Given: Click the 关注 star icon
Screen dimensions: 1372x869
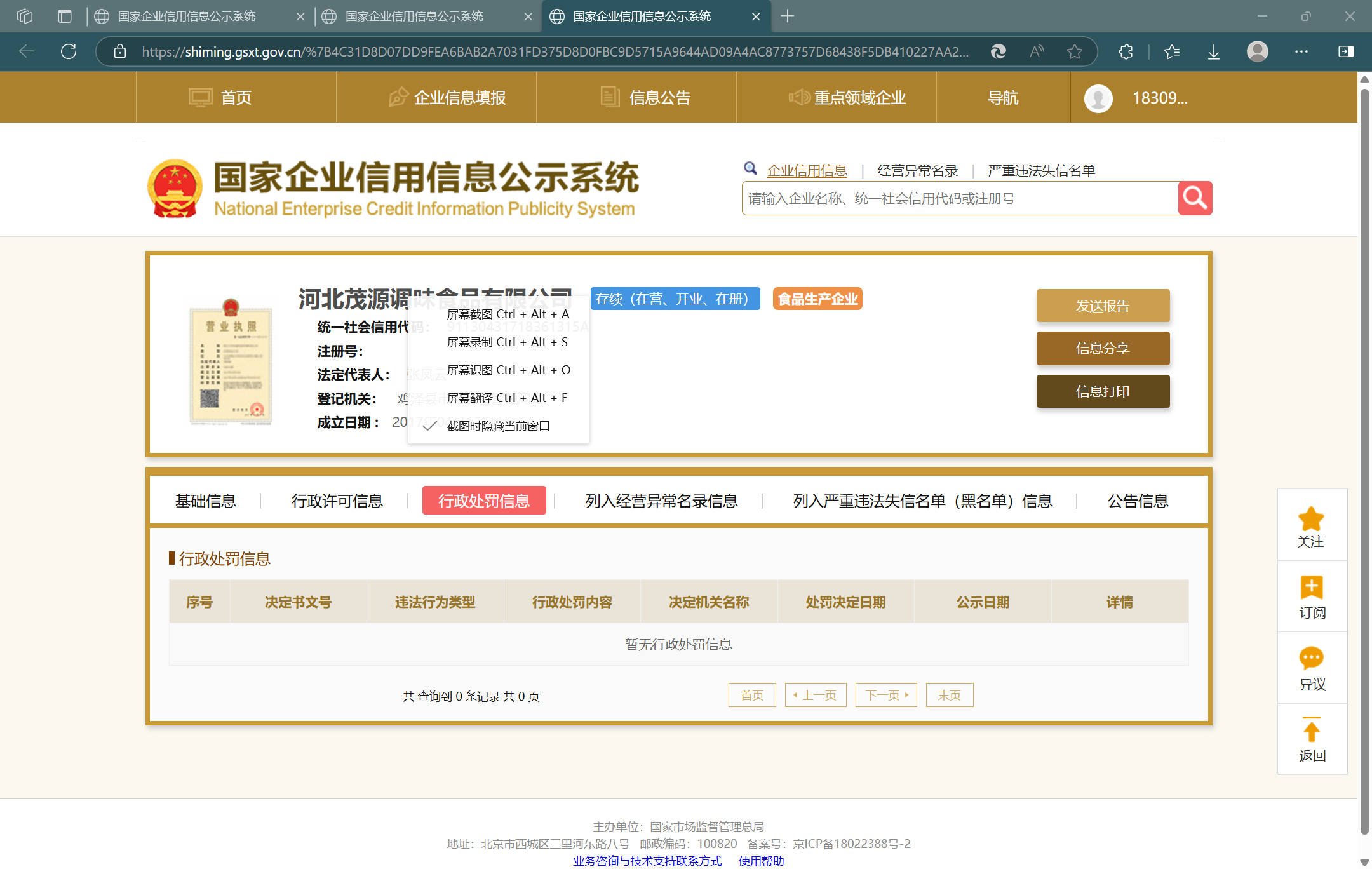Looking at the screenshot, I should click(x=1311, y=519).
